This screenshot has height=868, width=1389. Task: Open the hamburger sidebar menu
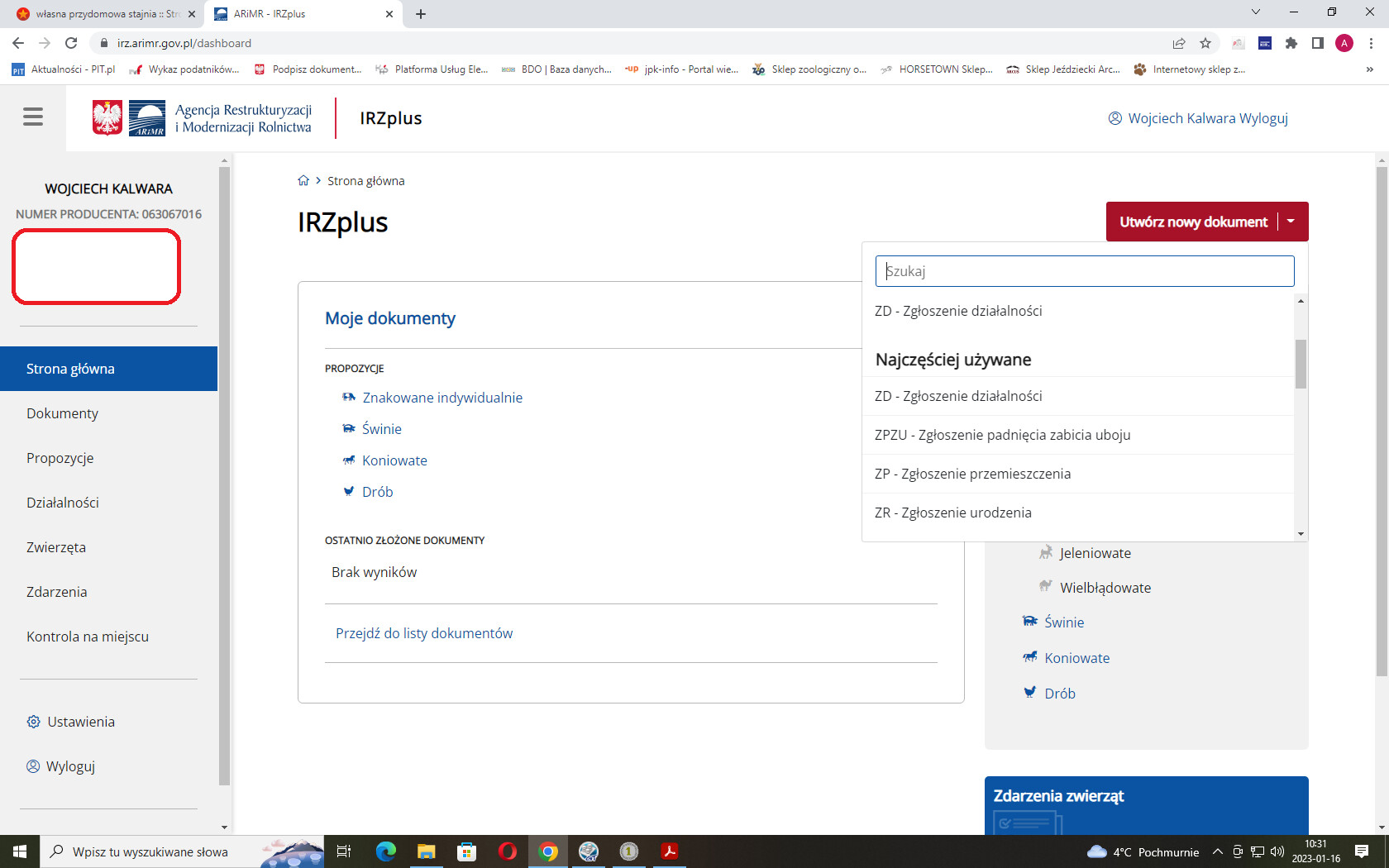coord(33,117)
